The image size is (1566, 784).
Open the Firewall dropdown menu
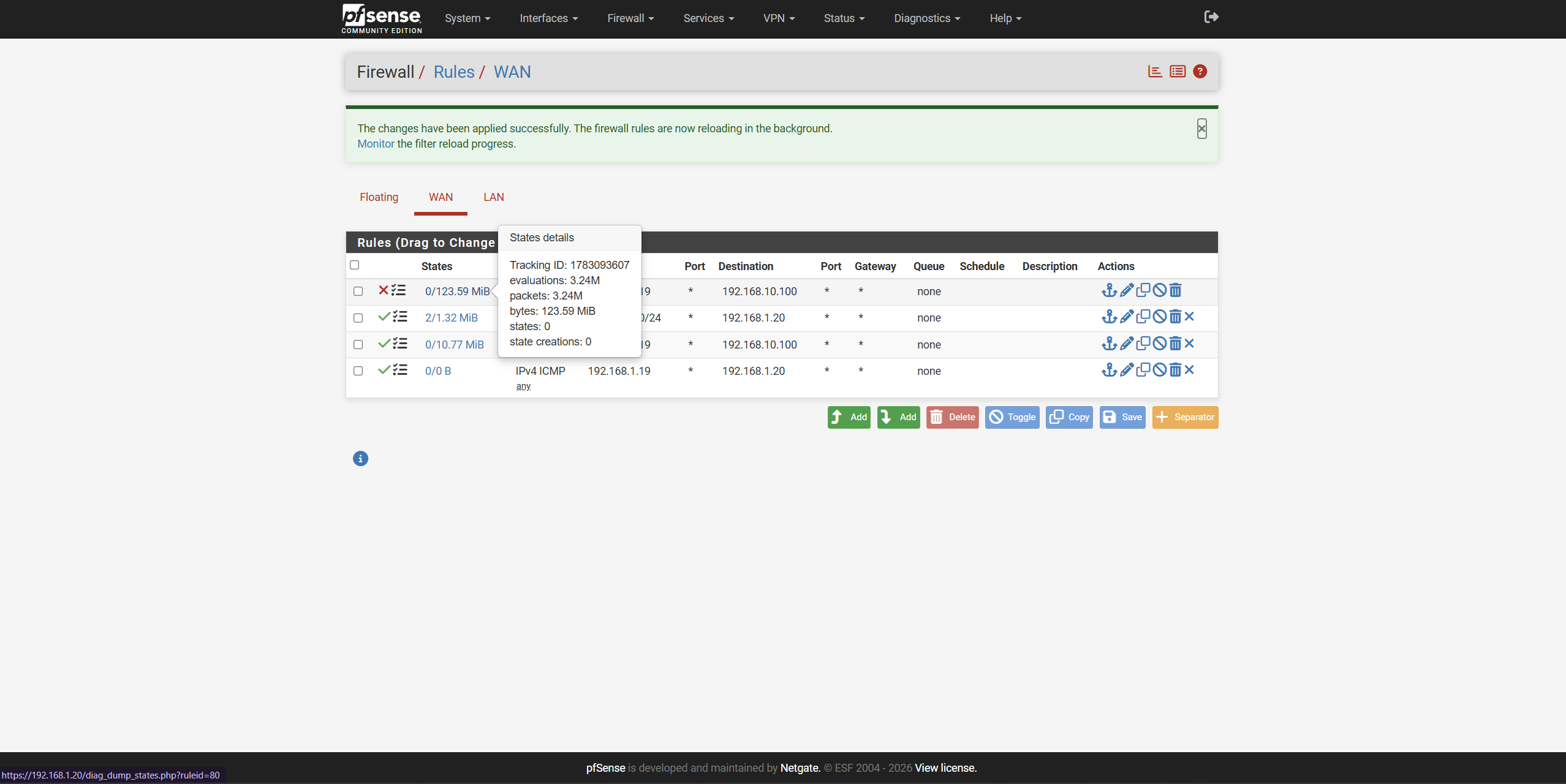[630, 18]
